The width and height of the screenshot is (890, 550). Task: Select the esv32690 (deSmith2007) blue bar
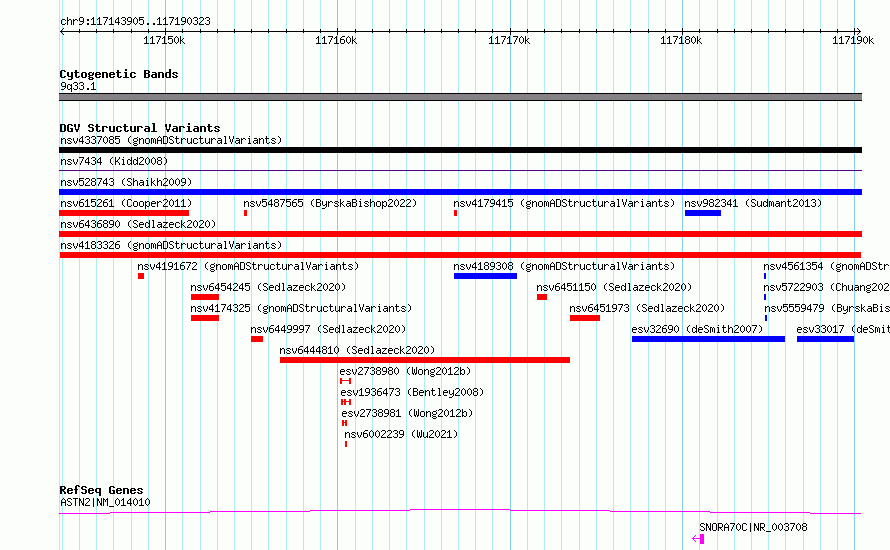coord(708,339)
